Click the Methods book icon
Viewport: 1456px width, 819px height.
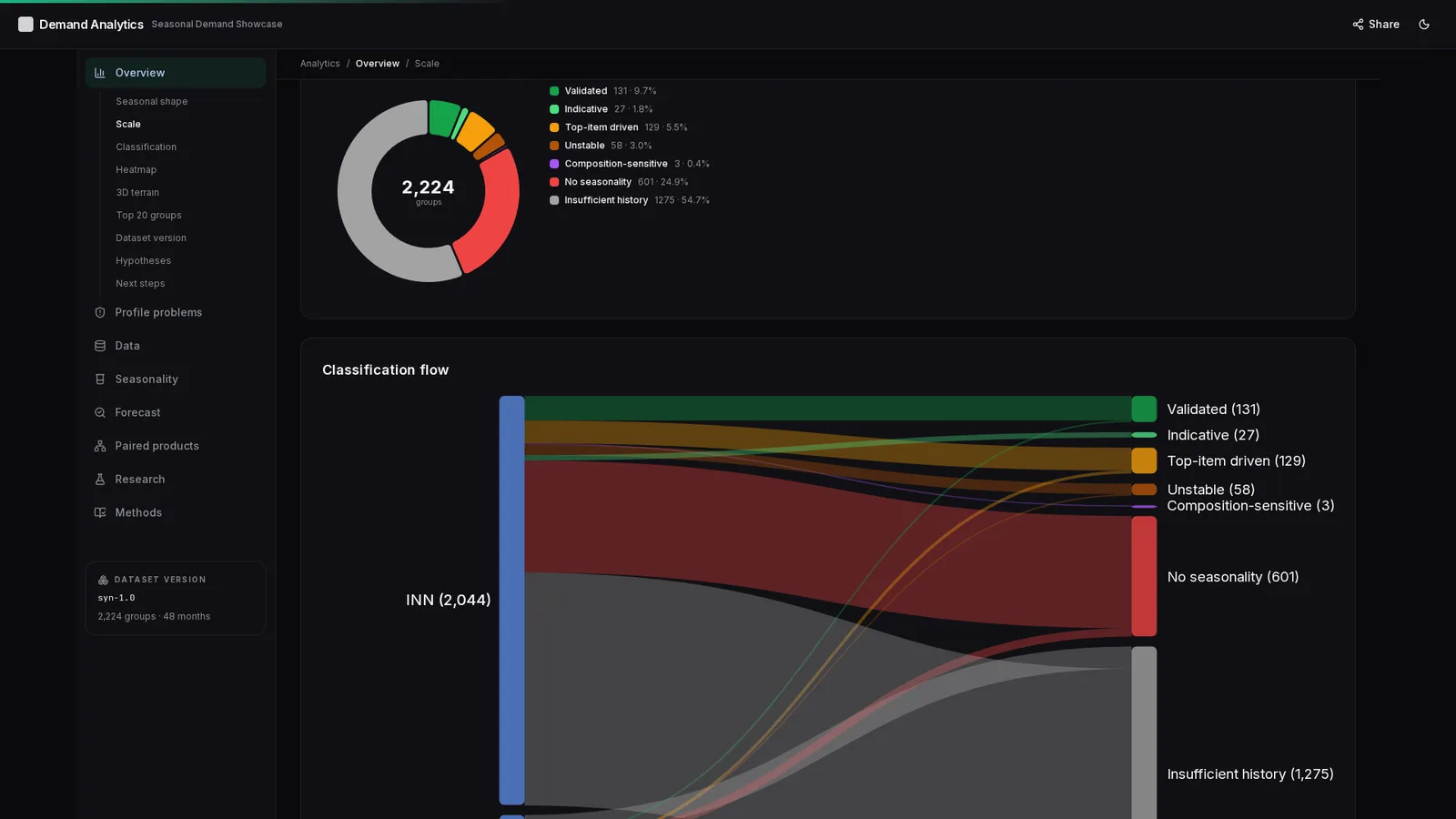click(x=100, y=512)
